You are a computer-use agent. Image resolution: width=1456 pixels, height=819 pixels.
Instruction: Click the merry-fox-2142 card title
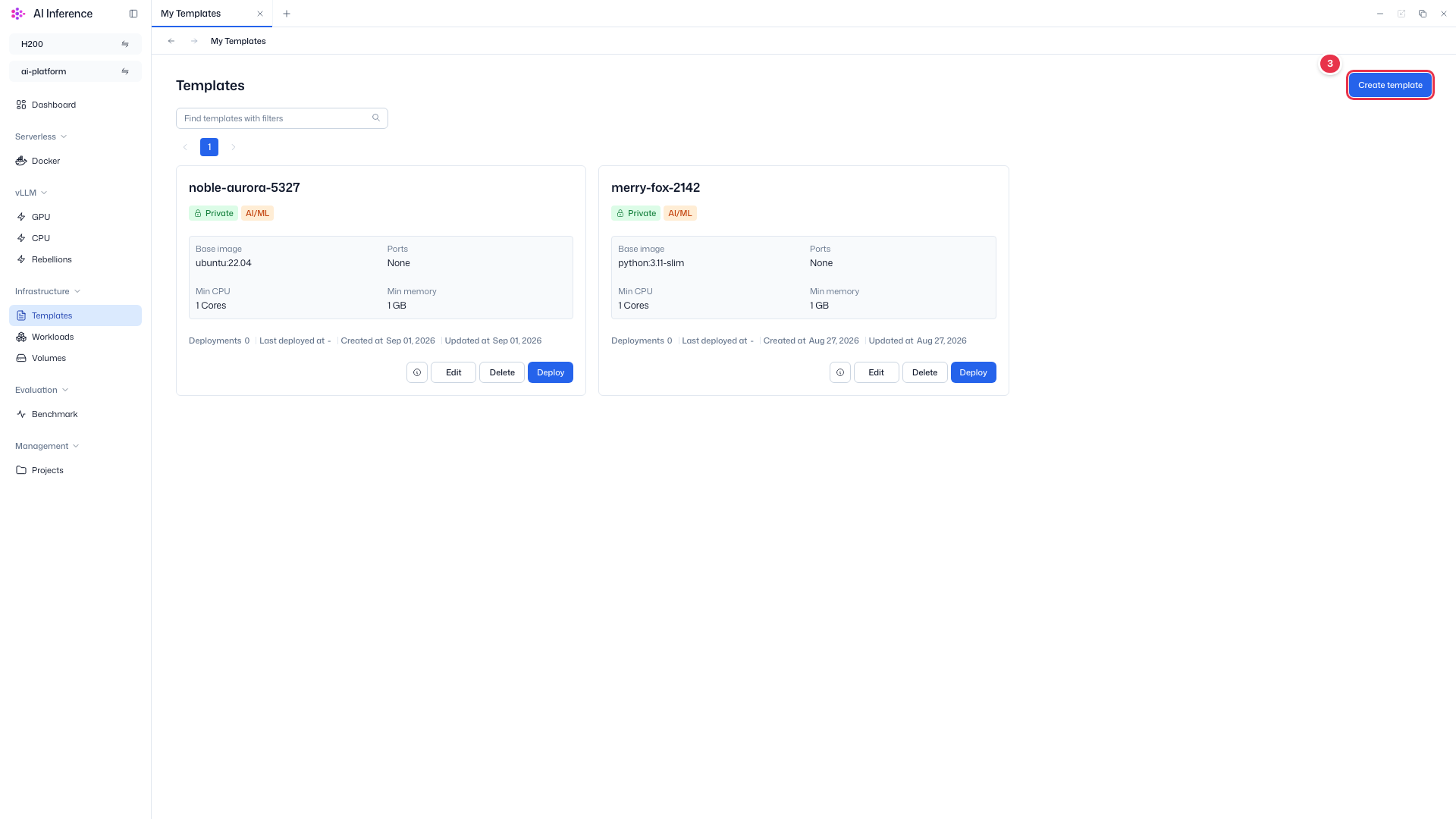(x=655, y=187)
